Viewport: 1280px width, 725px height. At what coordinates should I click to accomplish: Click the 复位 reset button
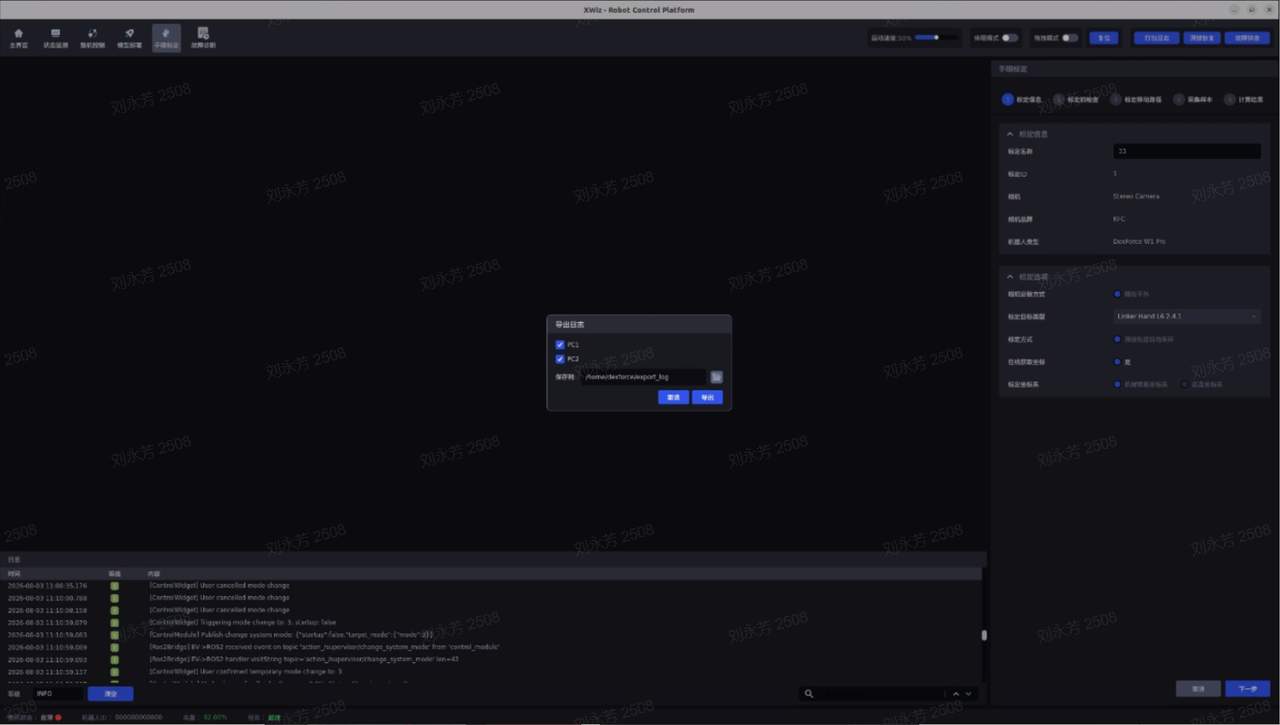pos(1104,38)
